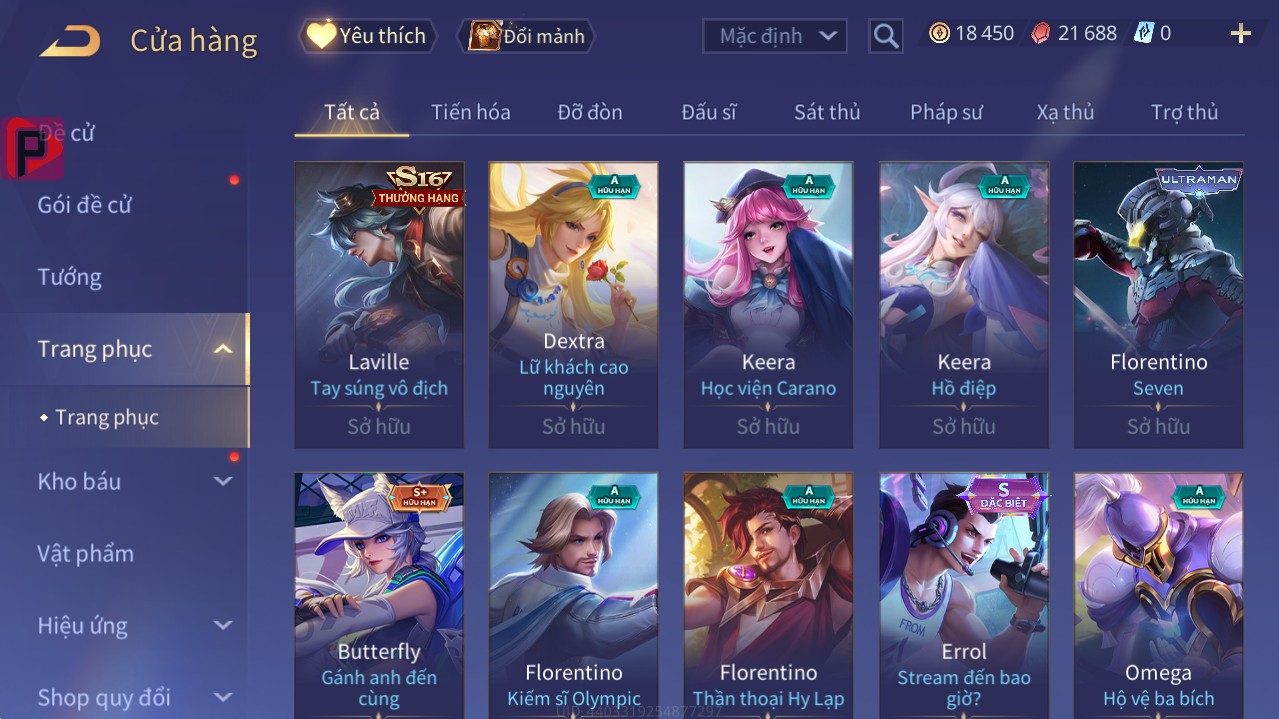The image size is (1279, 719).
Task: Expand the Hiệu ứng sidebar section
Action: (x=223, y=626)
